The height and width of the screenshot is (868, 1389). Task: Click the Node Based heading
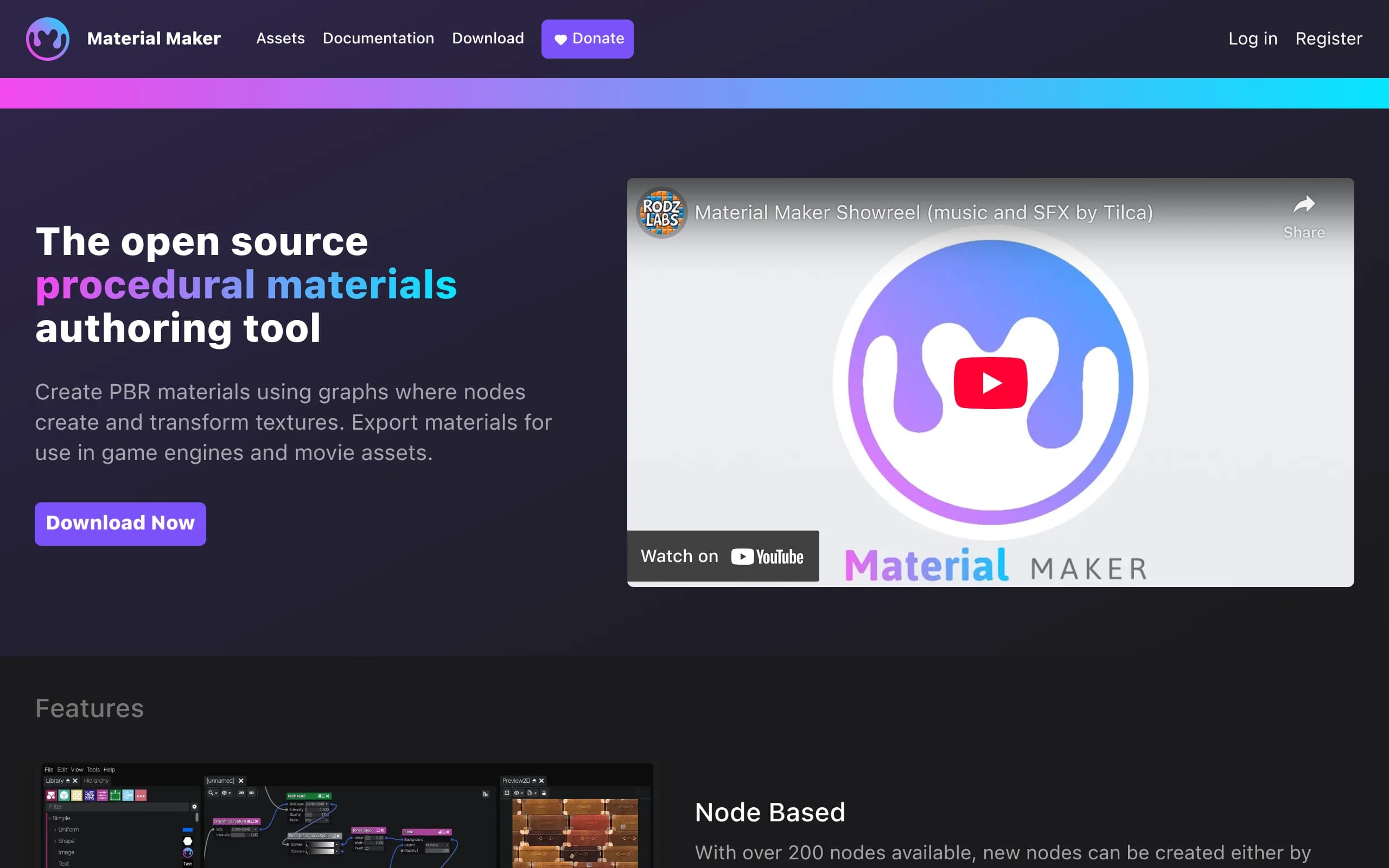pyautogui.click(x=770, y=812)
